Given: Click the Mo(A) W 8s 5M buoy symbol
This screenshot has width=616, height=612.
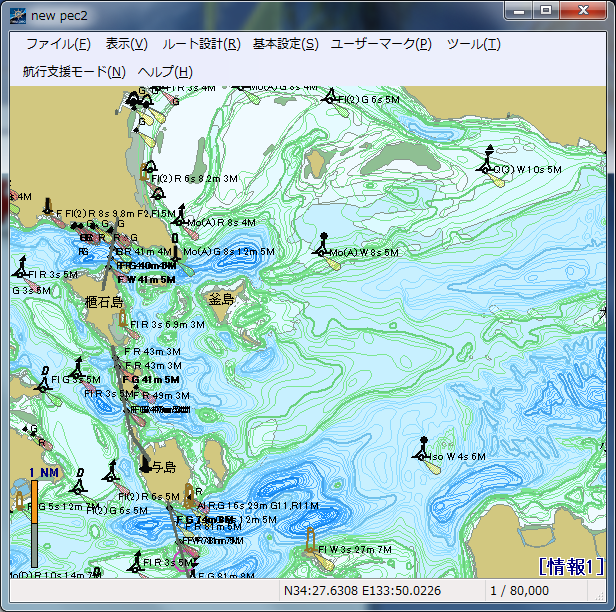Looking at the screenshot, I should pyautogui.click(x=323, y=246).
